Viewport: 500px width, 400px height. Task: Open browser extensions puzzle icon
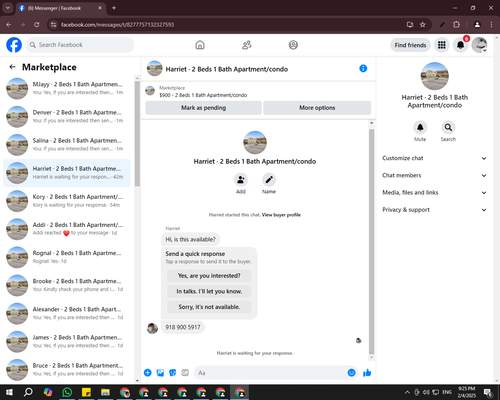point(456,25)
